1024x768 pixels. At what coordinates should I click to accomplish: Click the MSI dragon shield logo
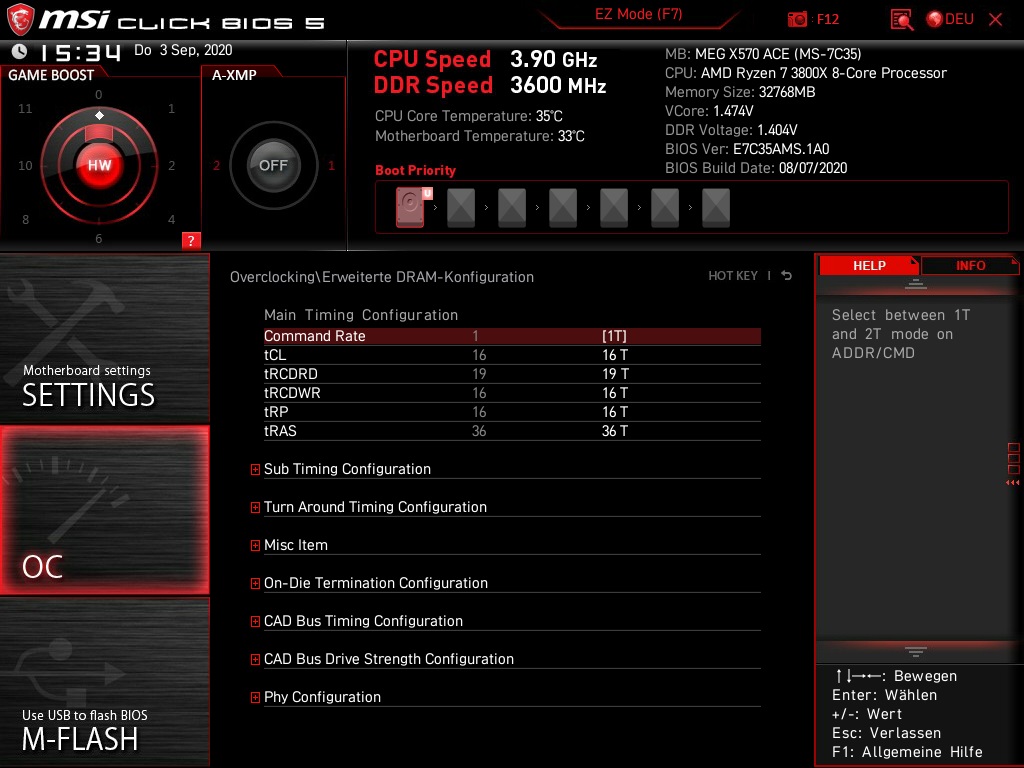20,19
